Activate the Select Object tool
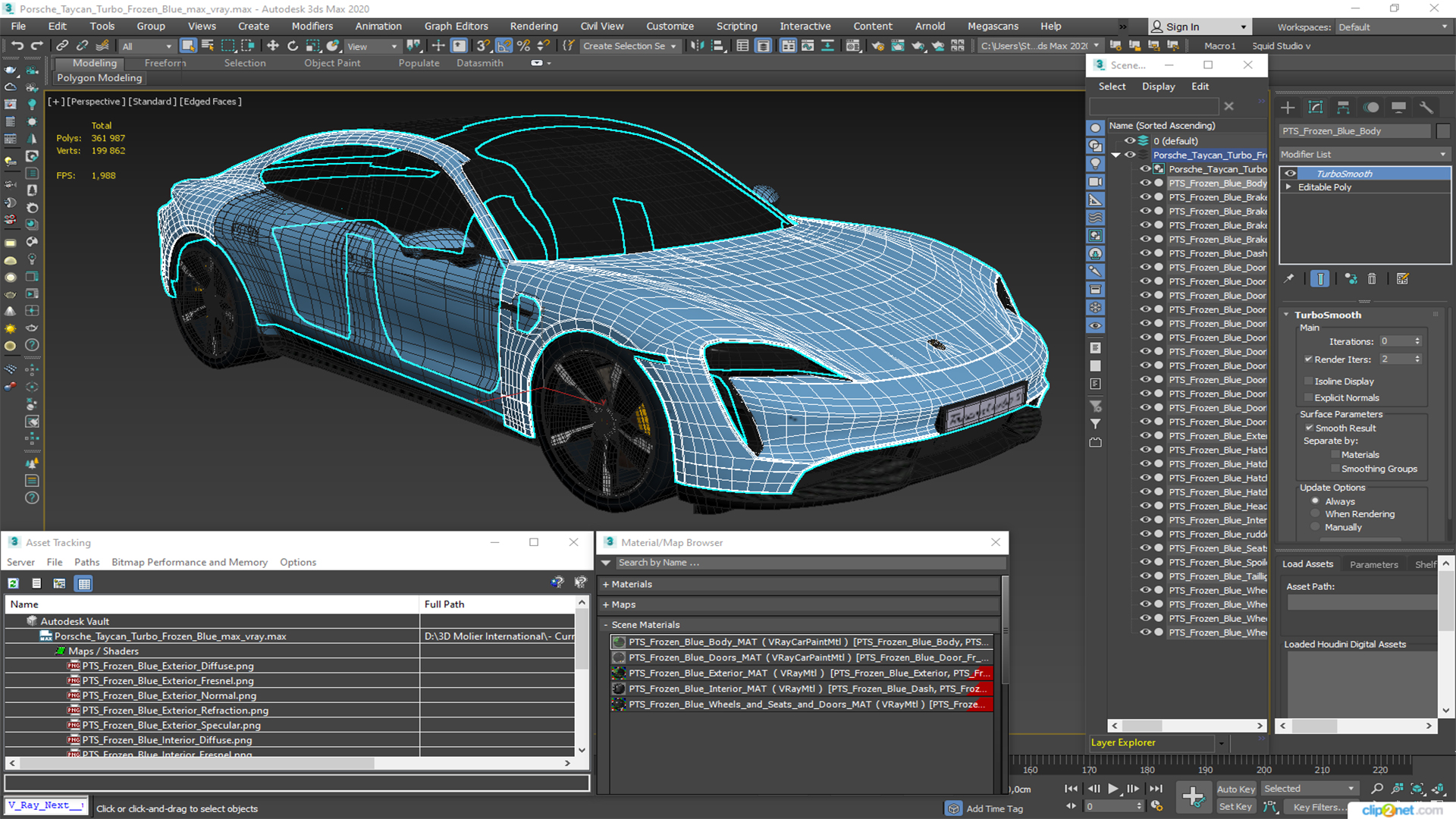This screenshot has height=819, width=1456. [x=188, y=46]
